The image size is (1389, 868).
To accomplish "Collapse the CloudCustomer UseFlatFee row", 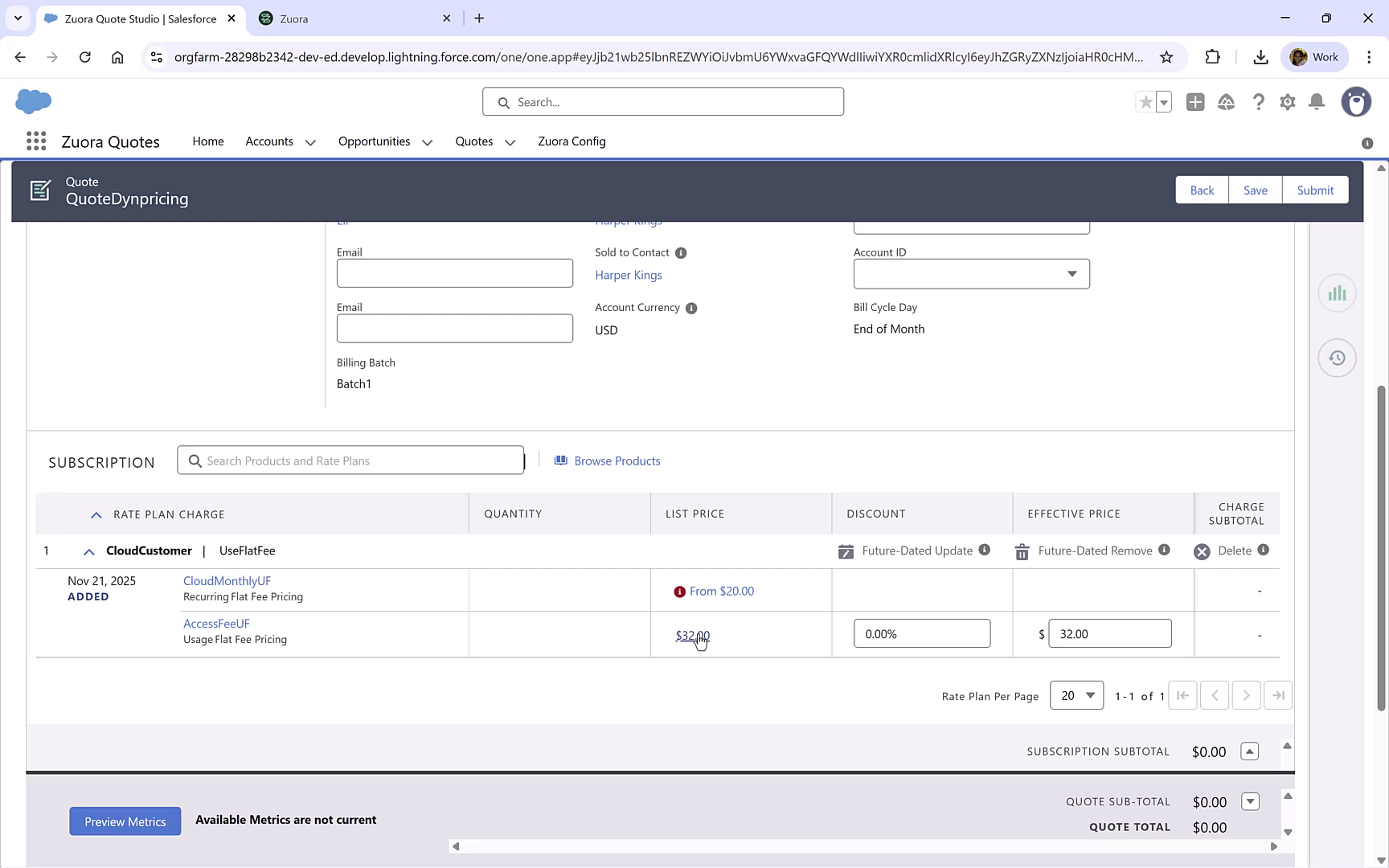I will tap(88, 551).
